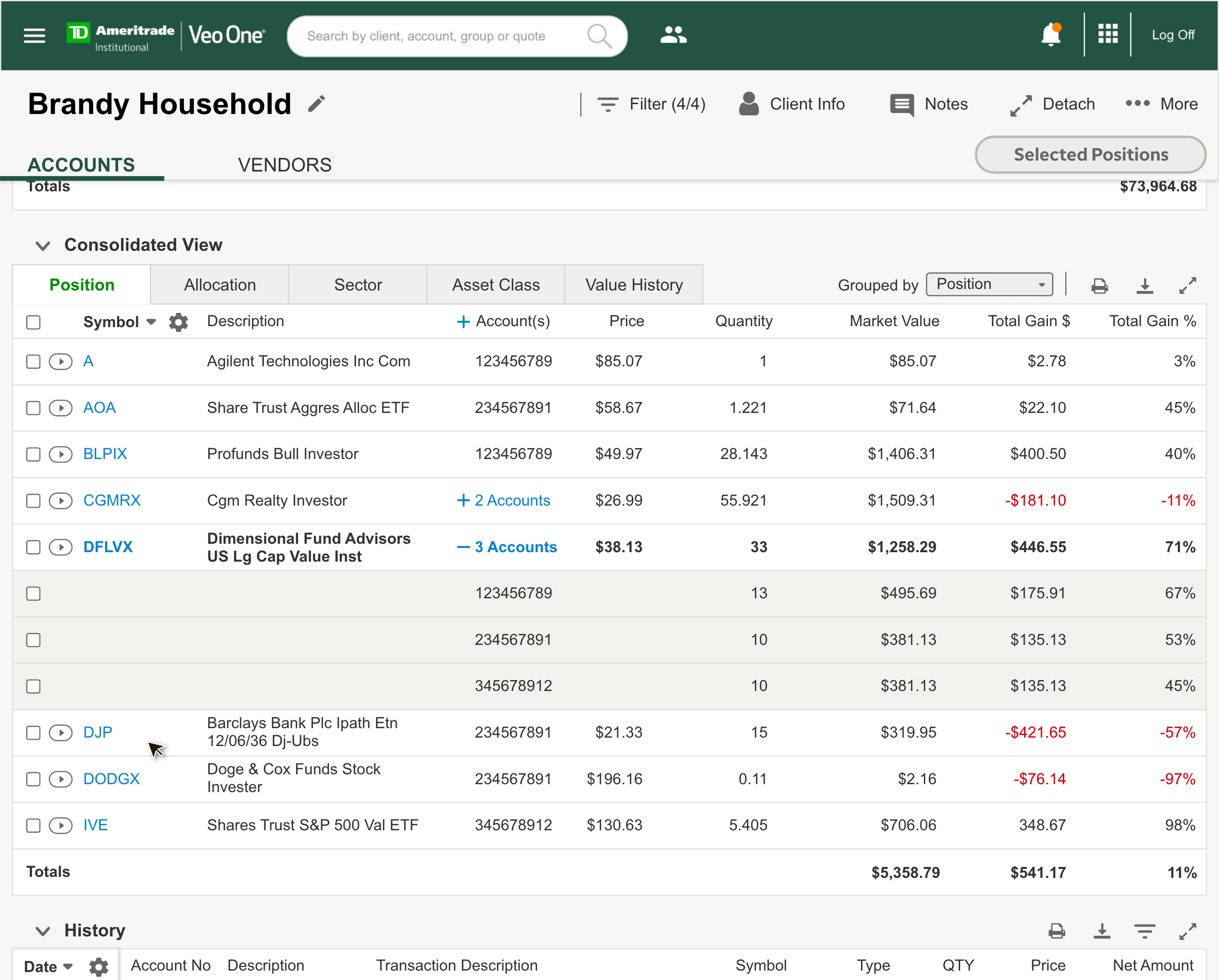Select the Position tab
Screen dimensions: 1219x980
82,285
